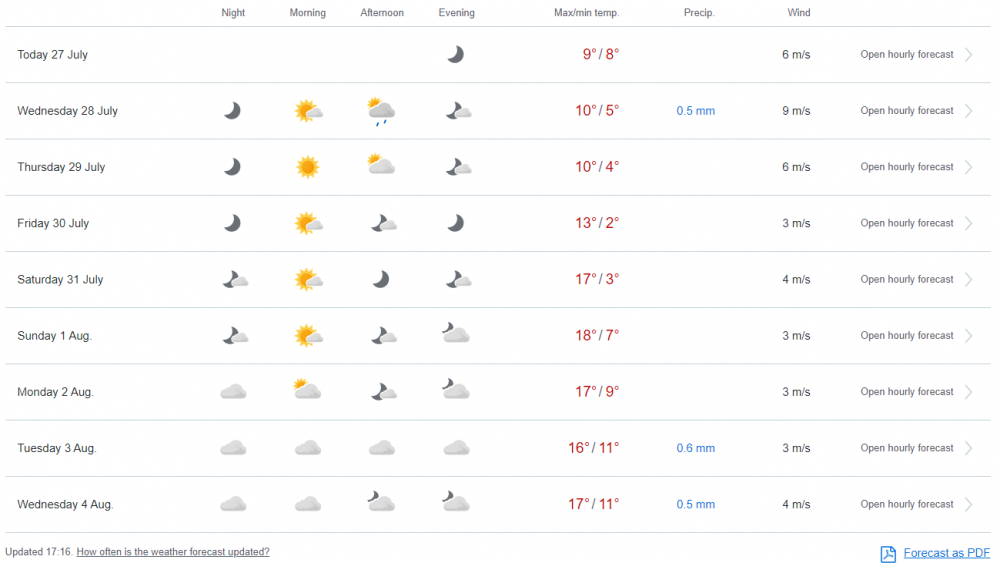The width and height of the screenshot is (1000, 563).
Task: Click Saturday 31 July temperature 17° / 3°
Action: point(597,280)
